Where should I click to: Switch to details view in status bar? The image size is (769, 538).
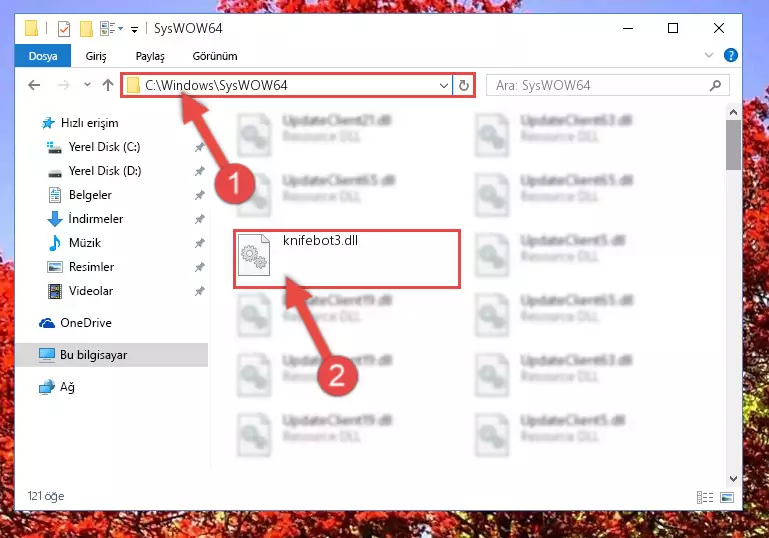click(x=705, y=497)
